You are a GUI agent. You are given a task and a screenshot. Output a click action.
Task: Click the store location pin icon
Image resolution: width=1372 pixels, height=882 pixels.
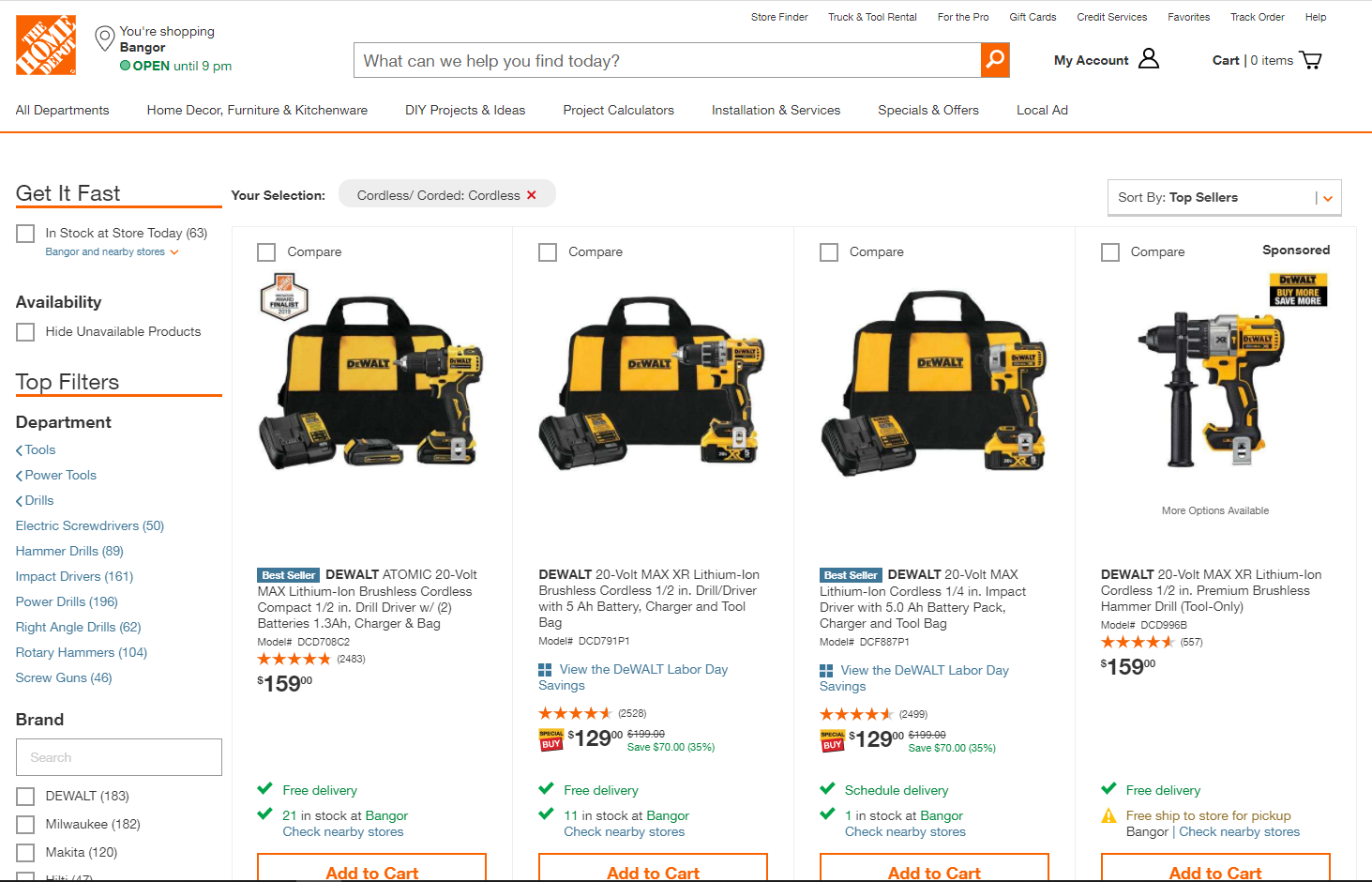coord(105,38)
